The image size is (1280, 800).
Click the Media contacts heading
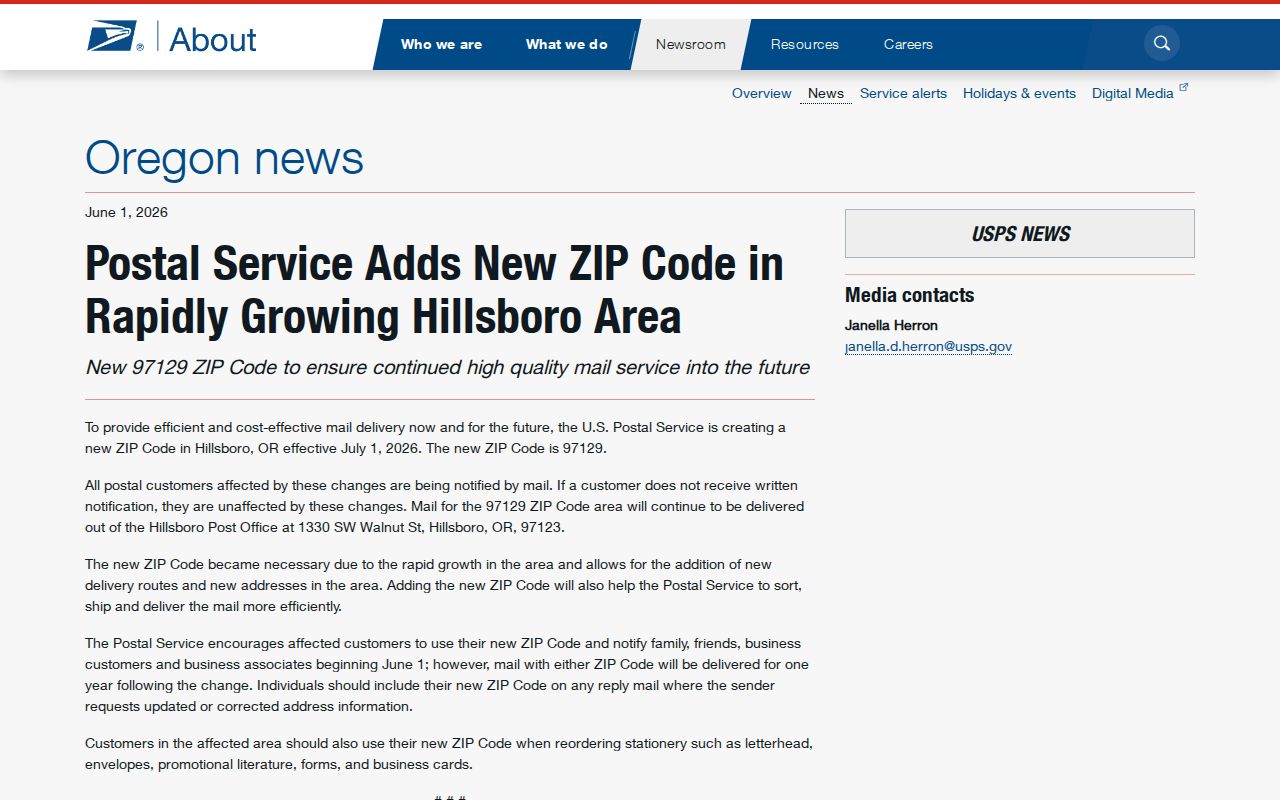[x=909, y=295]
